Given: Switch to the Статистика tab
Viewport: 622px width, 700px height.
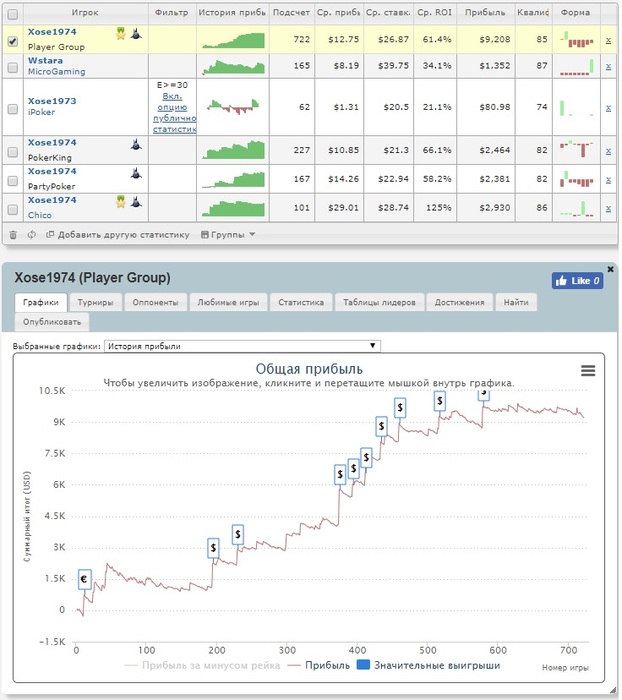Looking at the screenshot, I should click(301, 302).
